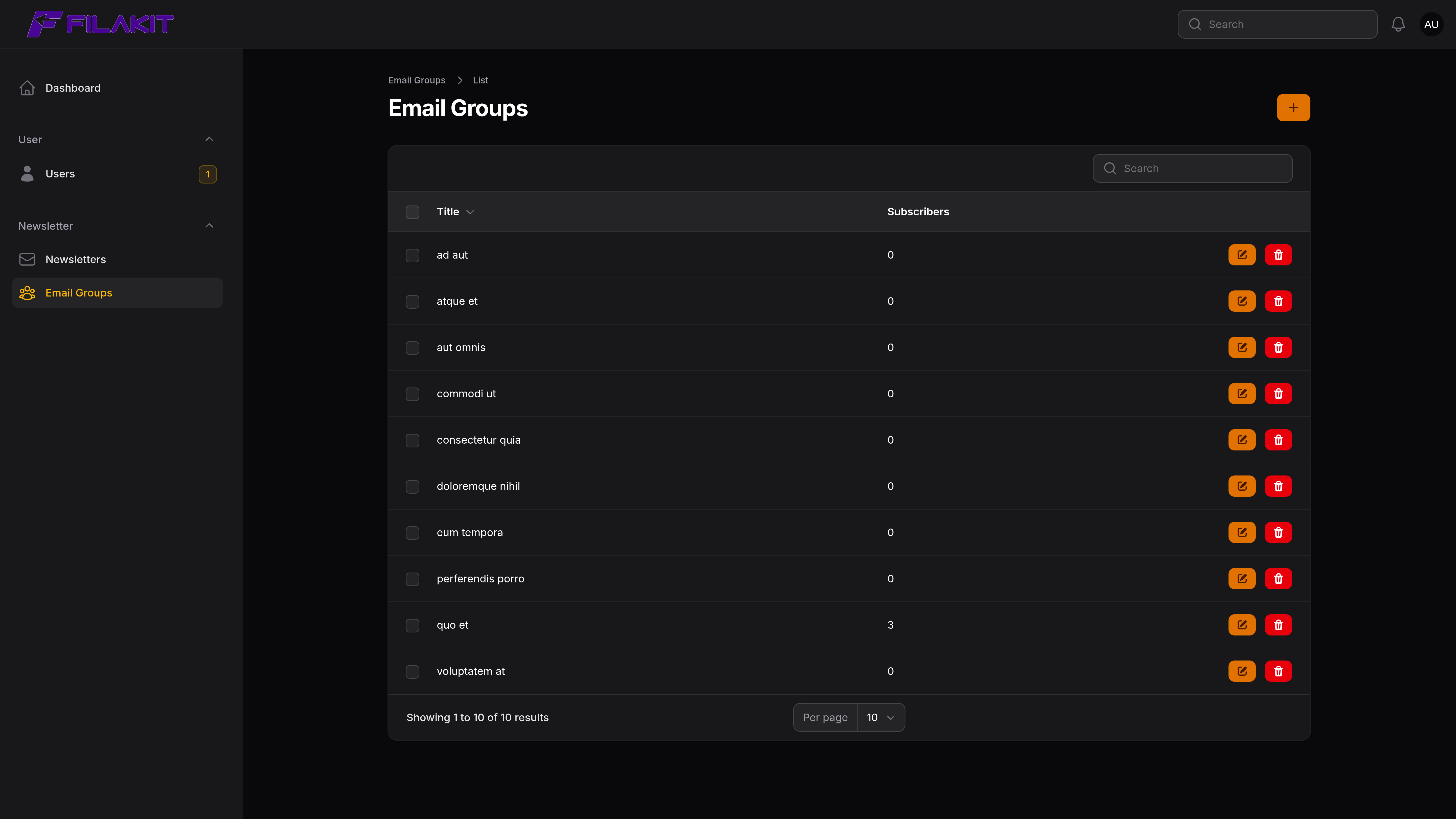Check the 'doloremque nihil' row checkbox
This screenshot has width=1456, height=819.
413,487
